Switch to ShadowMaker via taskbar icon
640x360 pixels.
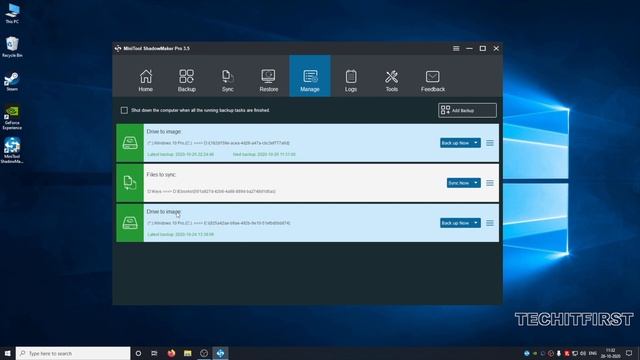tap(220, 353)
